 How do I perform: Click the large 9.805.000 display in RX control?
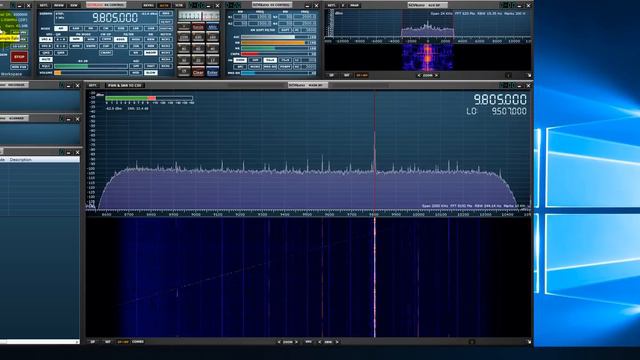(x=115, y=18)
